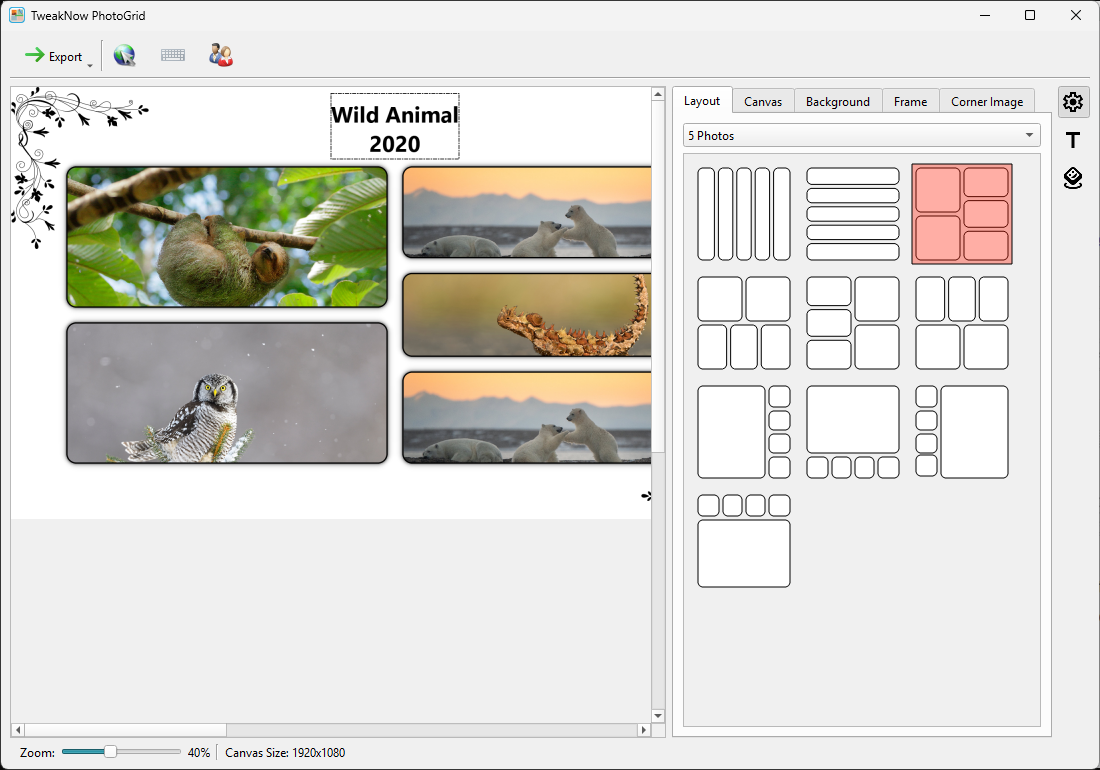This screenshot has height=770, width=1100.
Task: Click the Zoom slider handle
Action: (x=110, y=752)
